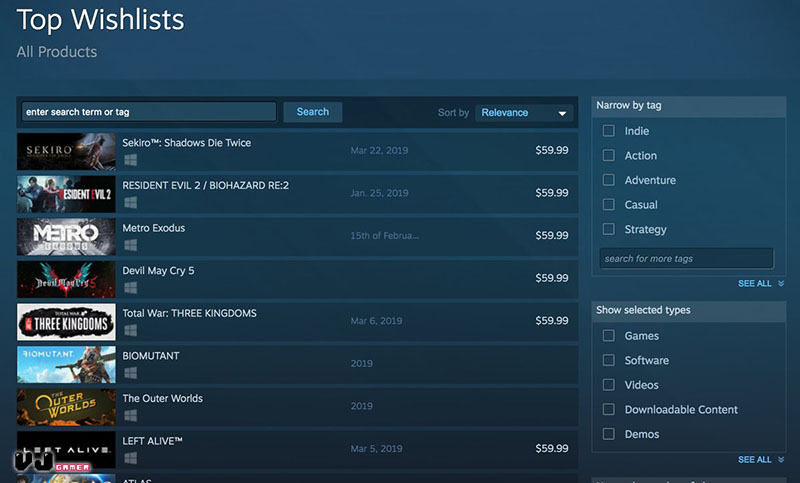Open the Resident Evil 2 thumbnail
Viewport: 800px width, 483px height.
66,194
